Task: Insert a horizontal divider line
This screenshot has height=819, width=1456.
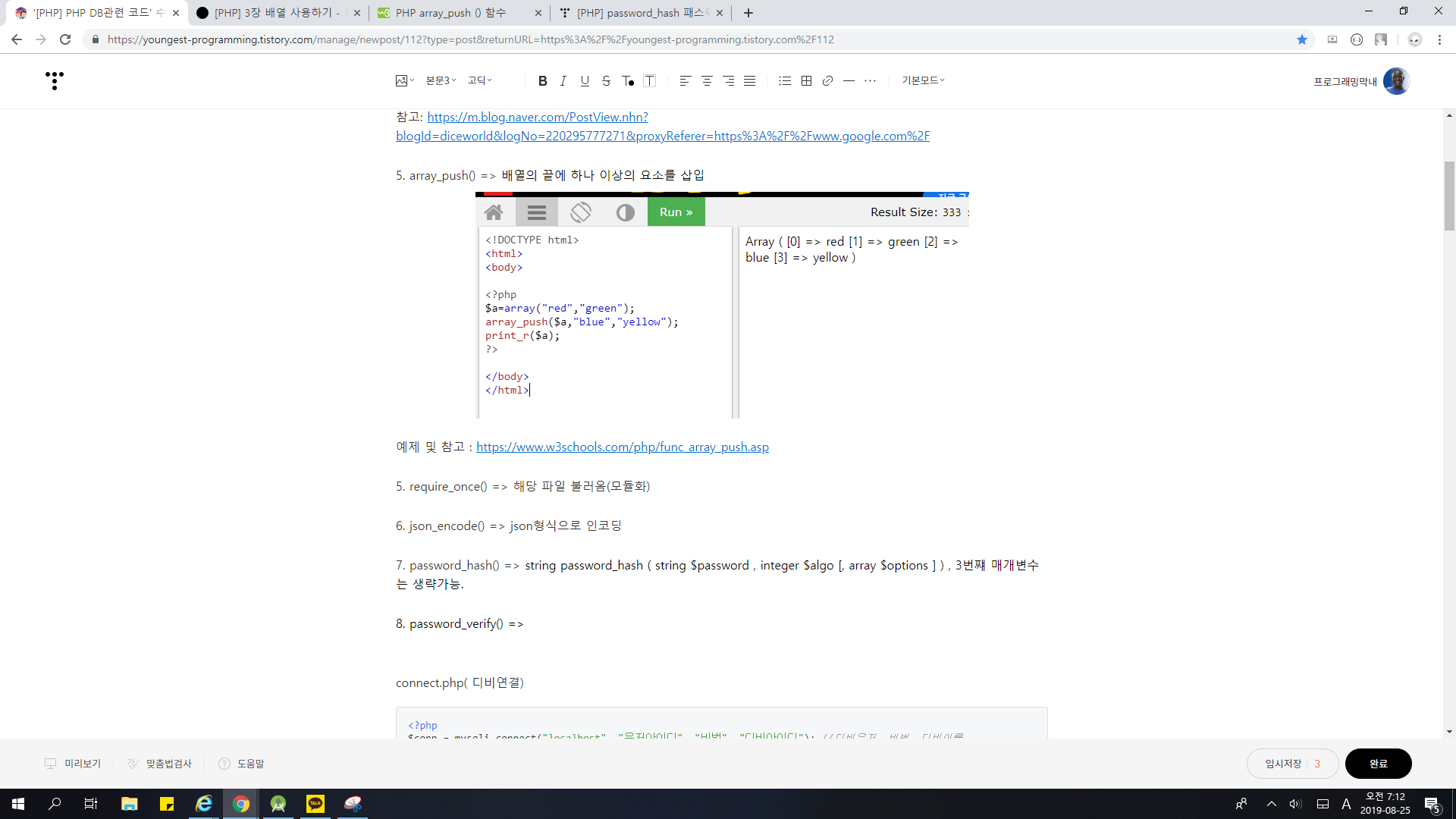Action: coord(849,81)
